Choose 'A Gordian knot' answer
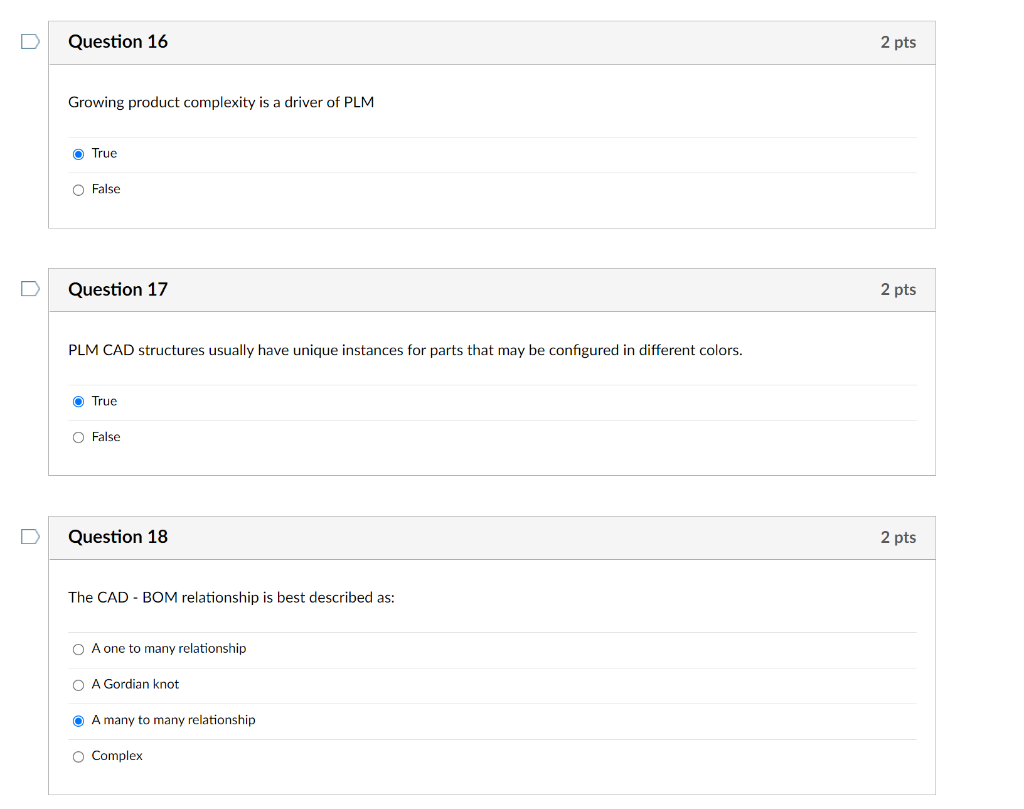 (x=78, y=685)
